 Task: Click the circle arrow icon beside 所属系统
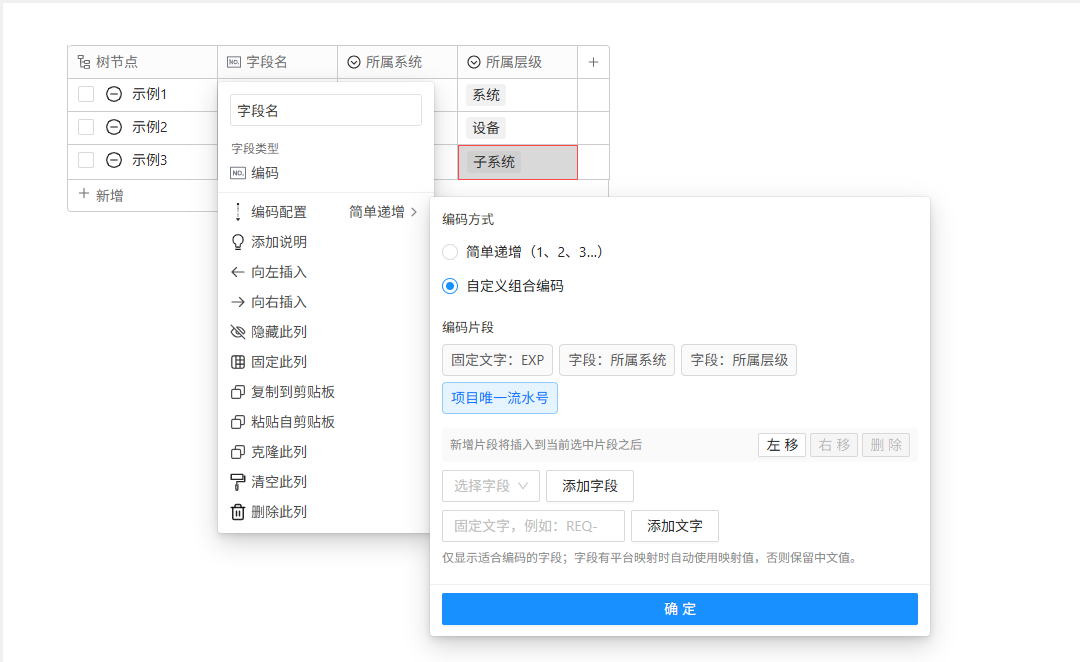tap(354, 62)
